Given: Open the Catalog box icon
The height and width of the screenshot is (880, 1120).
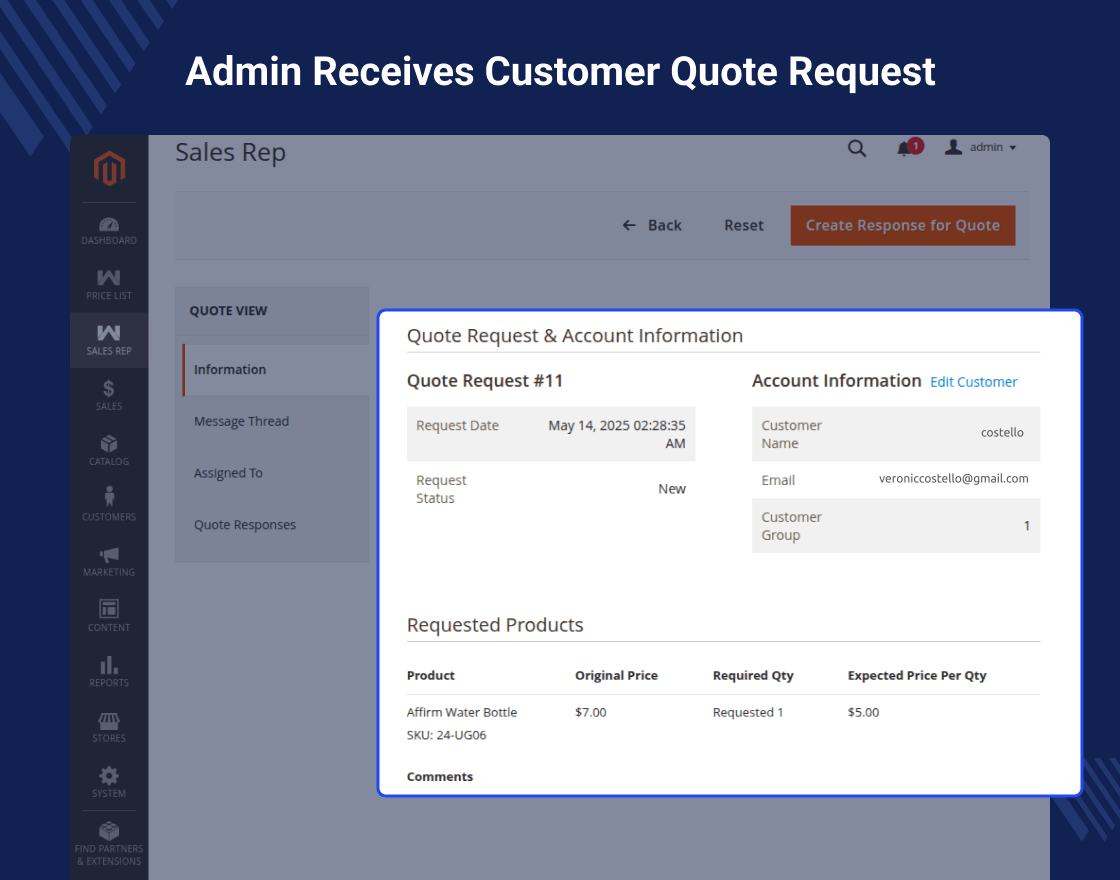Looking at the screenshot, I should pyautogui.click(x=109, y=444).
